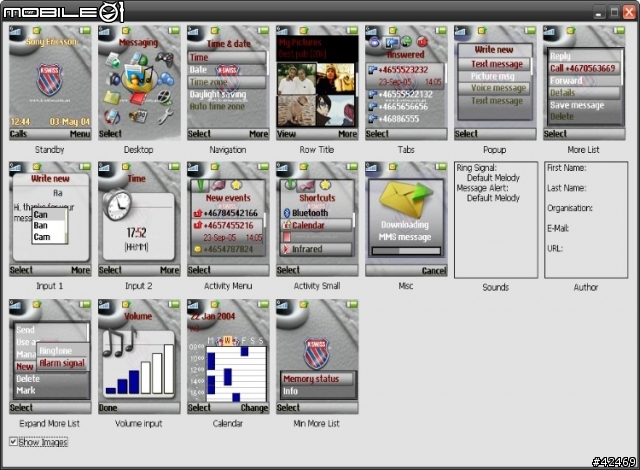
Task: Open the Desktop preview thumbnail
Action: (x=139, y=83)
